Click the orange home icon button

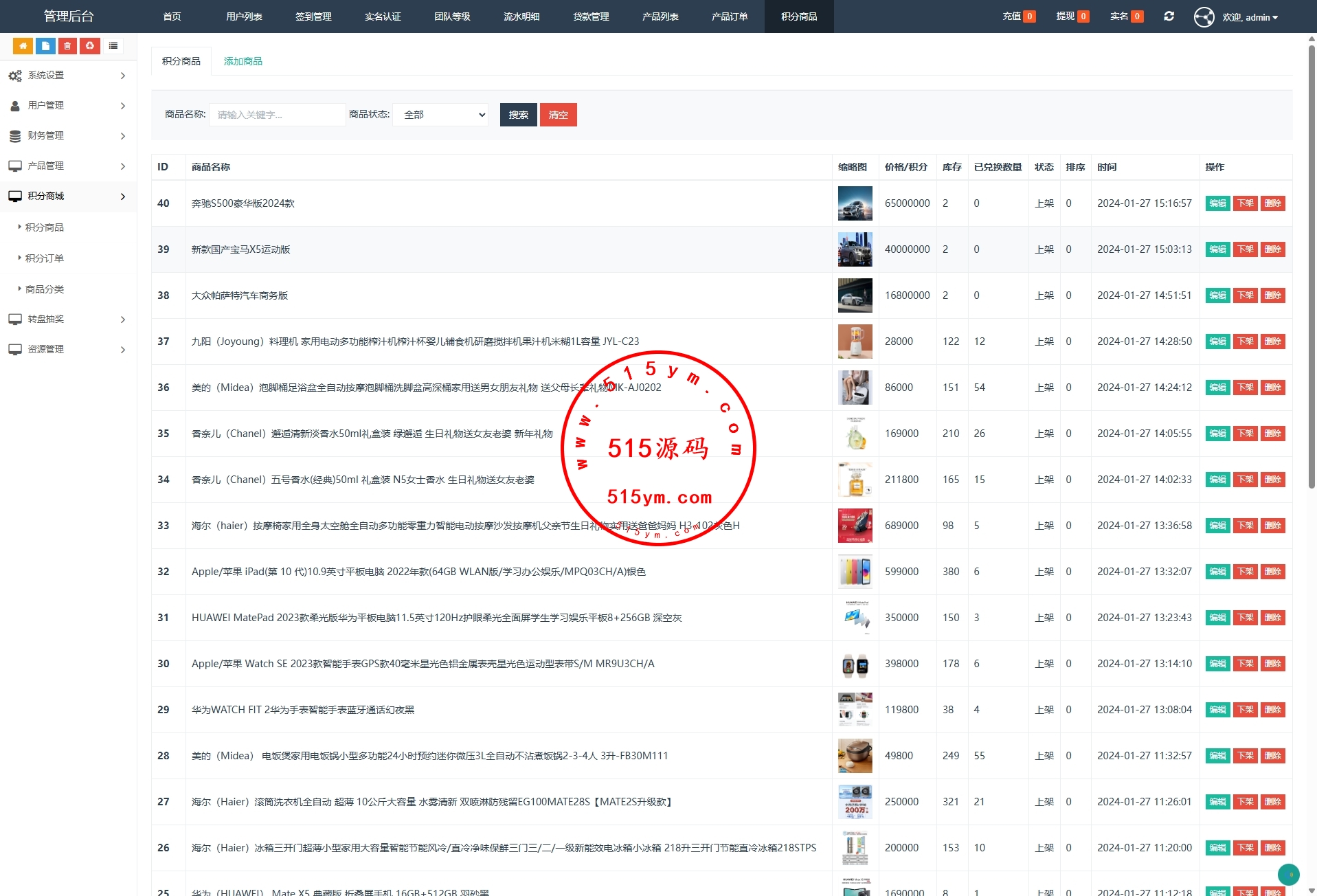point(23,46)
